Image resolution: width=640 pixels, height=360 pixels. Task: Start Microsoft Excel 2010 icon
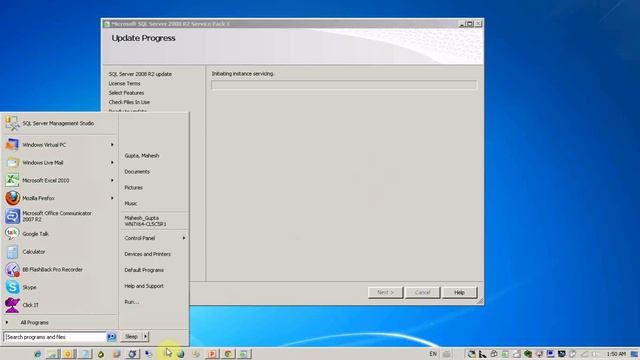(12, 180)
